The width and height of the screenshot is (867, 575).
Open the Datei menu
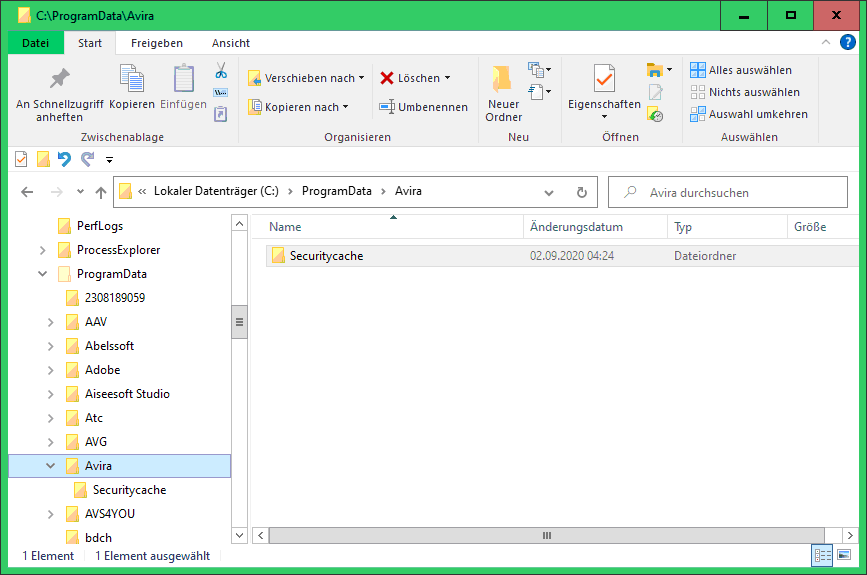pos(35,43)
